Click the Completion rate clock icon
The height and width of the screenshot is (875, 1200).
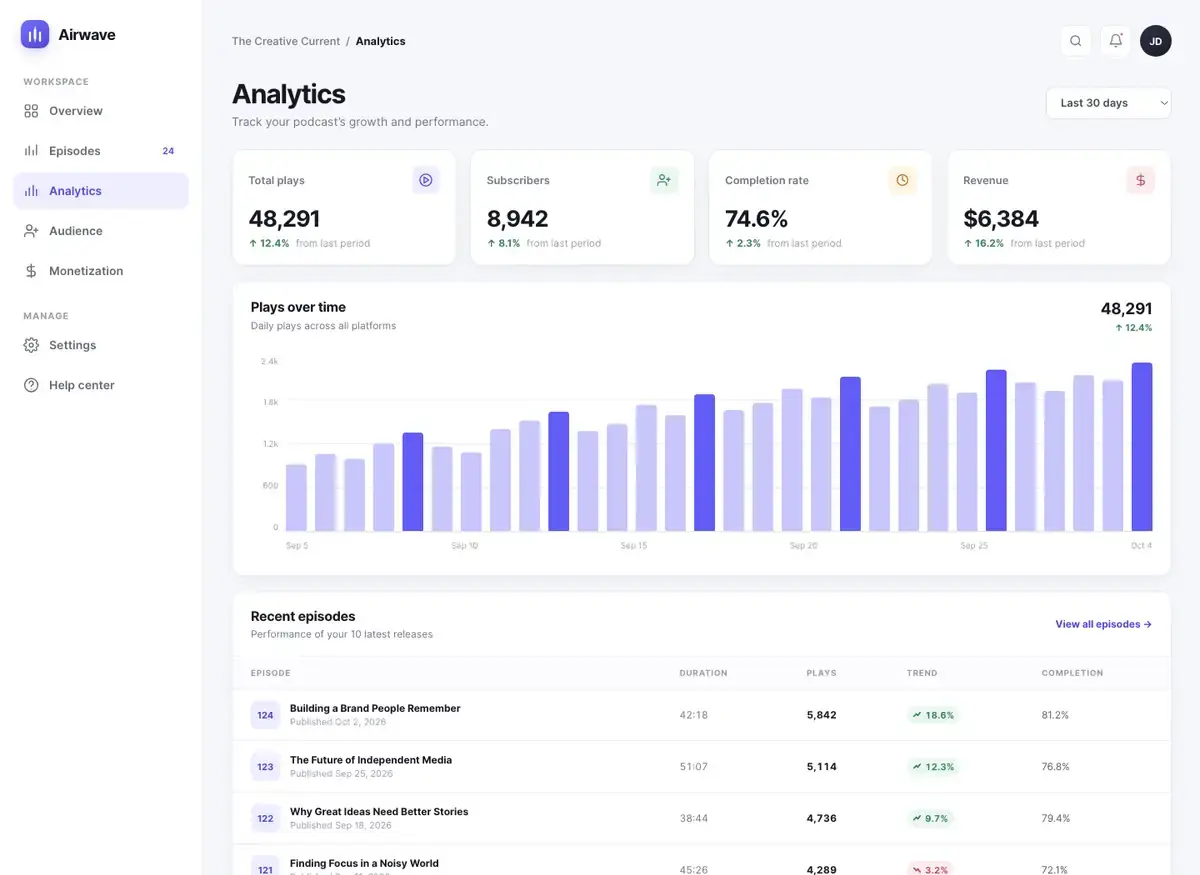point(902,180)
